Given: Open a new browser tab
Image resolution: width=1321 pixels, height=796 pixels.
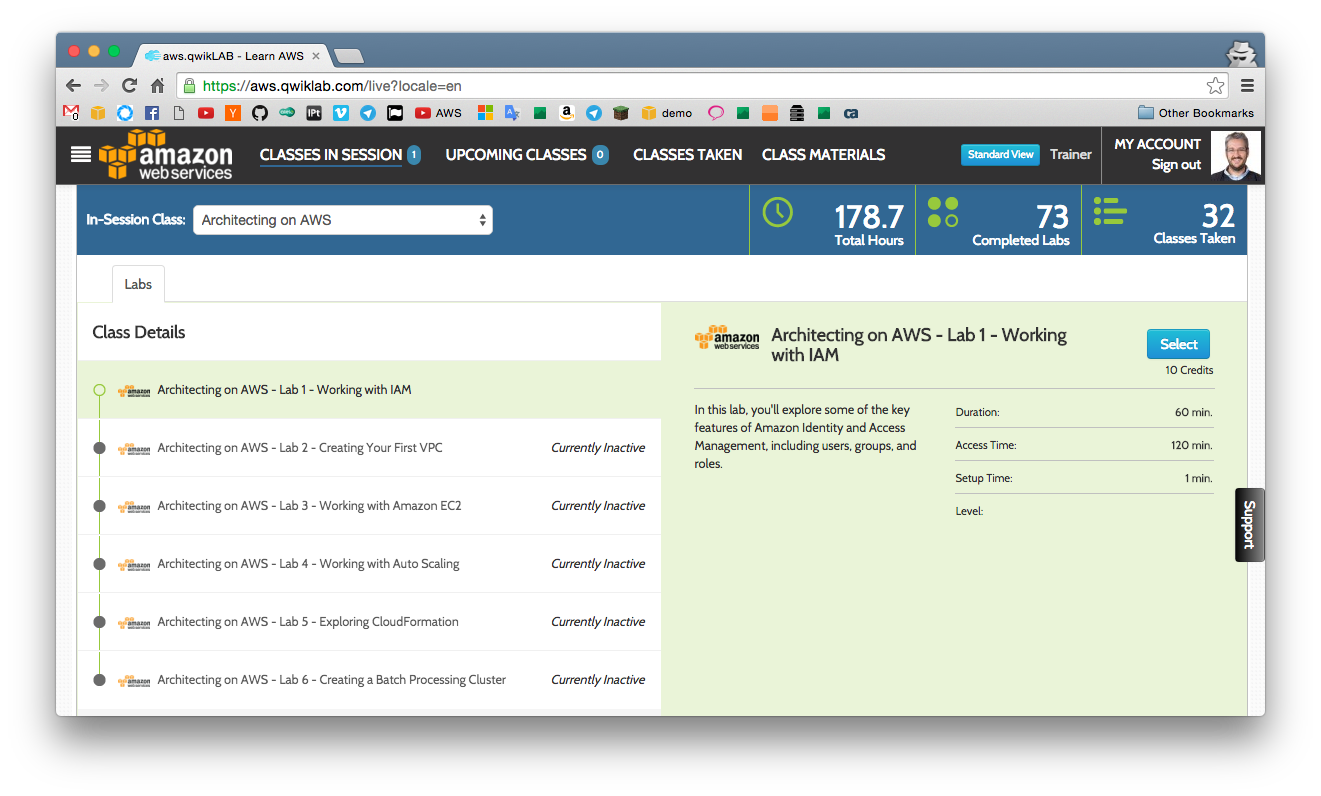Looking at the screenshot, I should point(348,56).
